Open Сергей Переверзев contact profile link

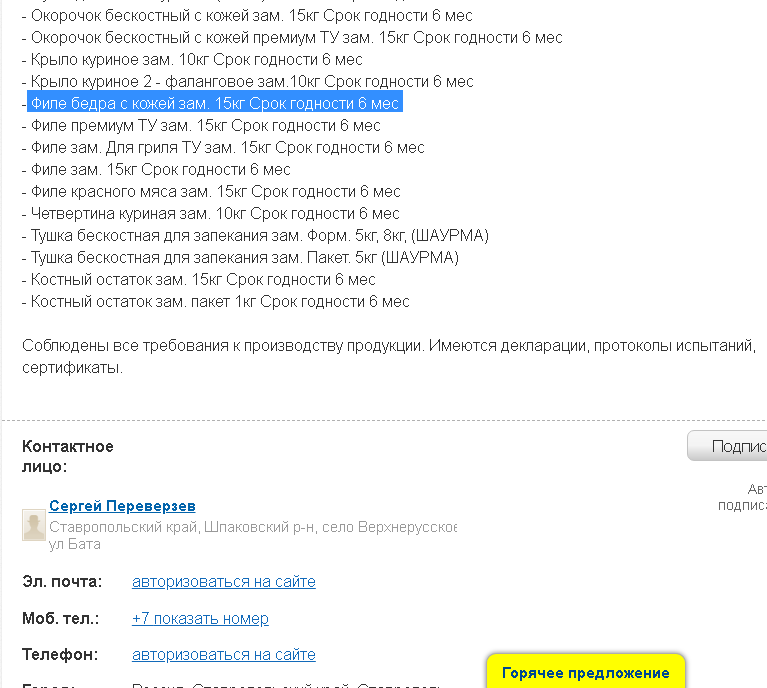(122, 506)
